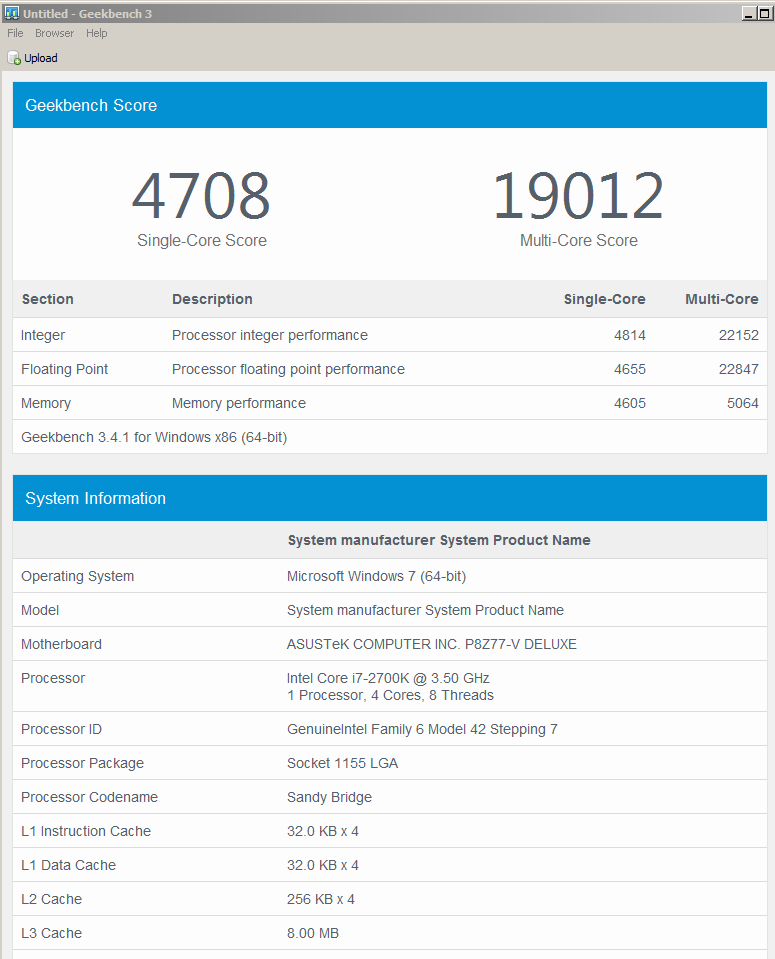Viewport: 775px width, 959px height.
Task: Click the Multi-Core column header
Action: pyautogui.click(x=722, y=299)
